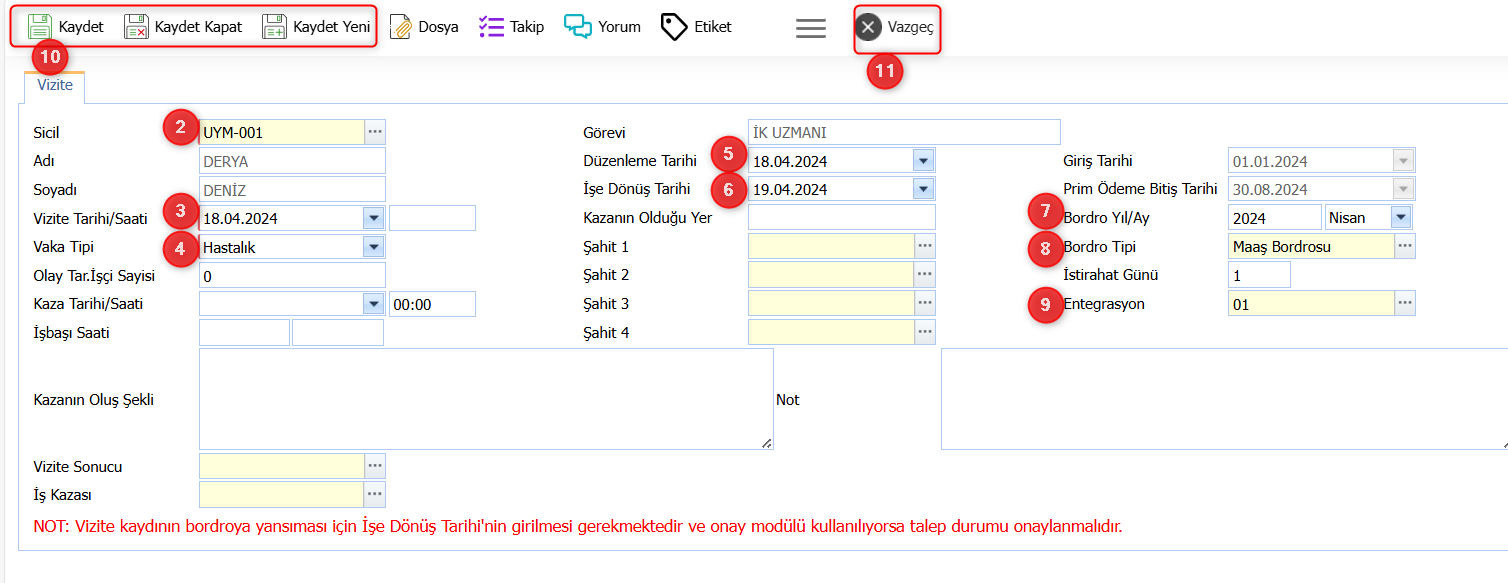
Task: Click the İş Kazası input field
Action: 282,494
